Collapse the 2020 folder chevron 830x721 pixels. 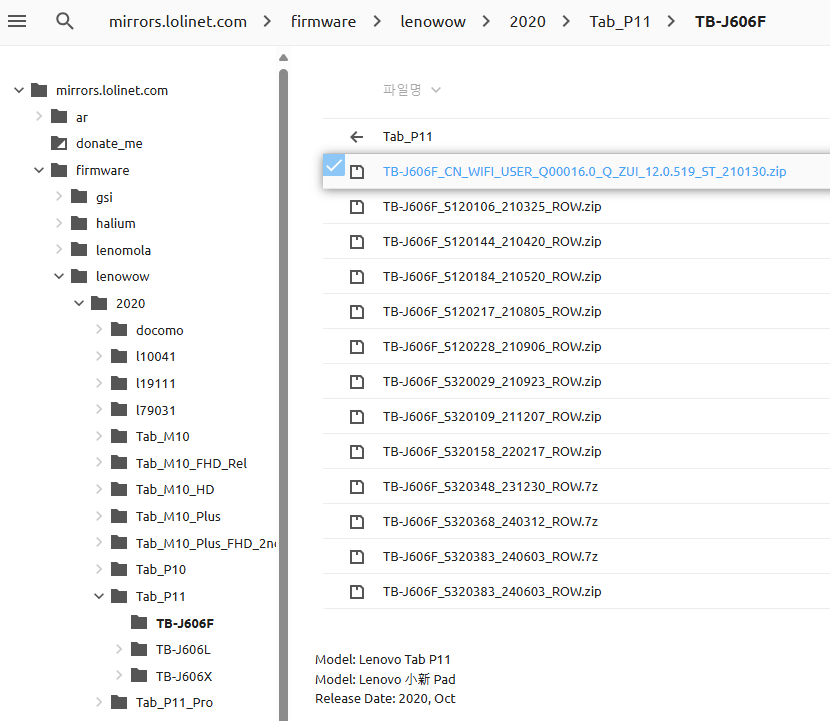tap(79, 303)
